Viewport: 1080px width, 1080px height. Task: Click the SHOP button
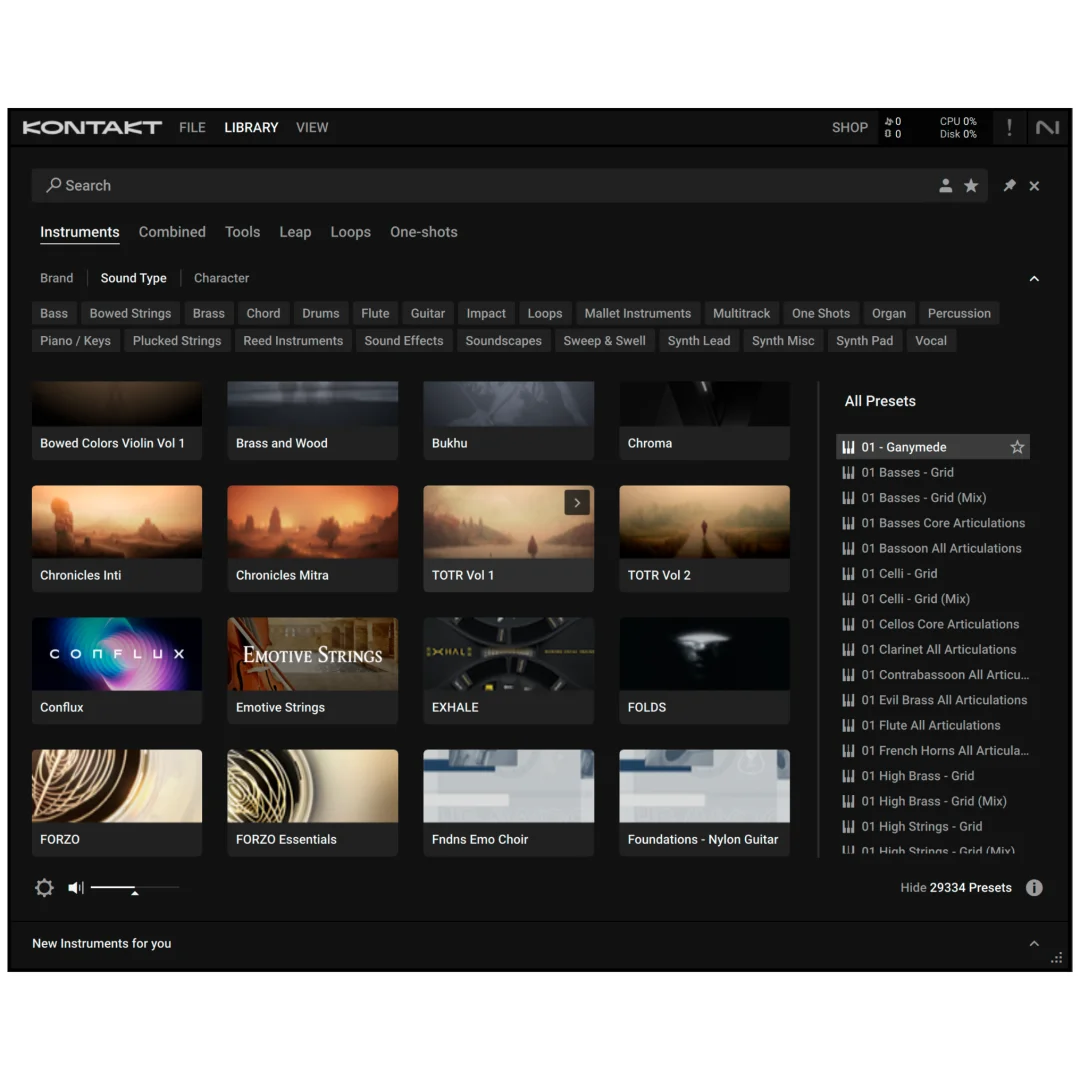point(849,128)
